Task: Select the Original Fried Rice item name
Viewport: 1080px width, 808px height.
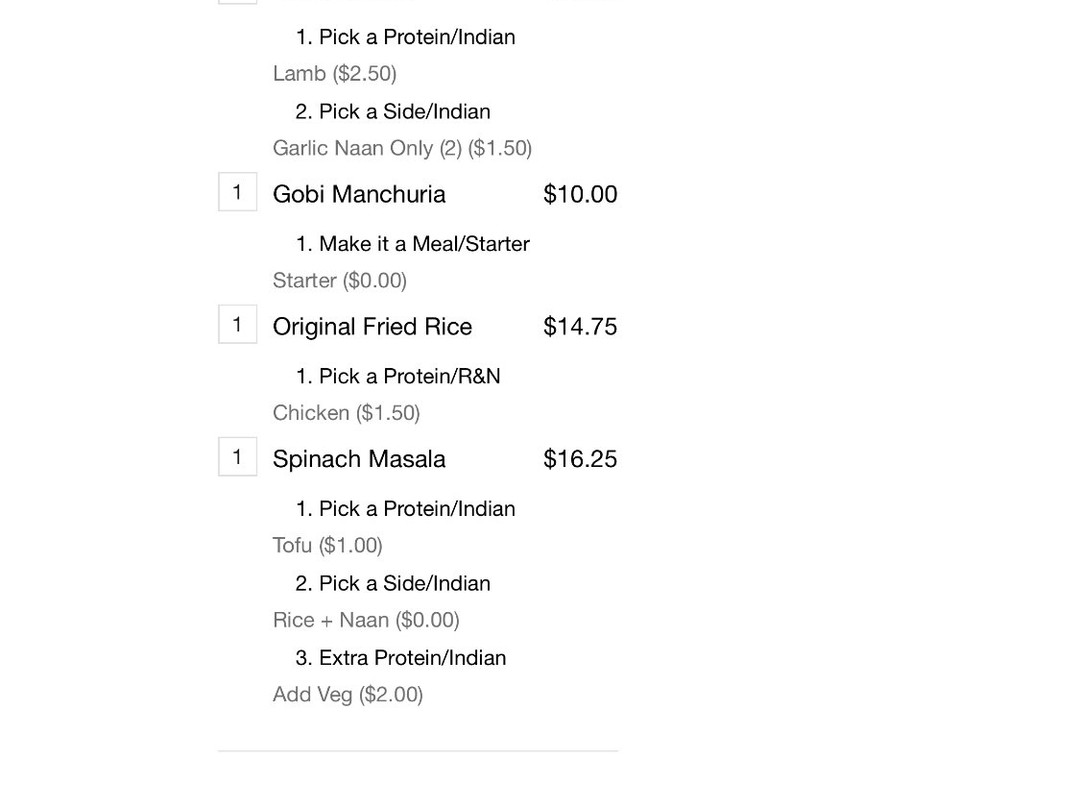Action: click(x=372, y=327)
